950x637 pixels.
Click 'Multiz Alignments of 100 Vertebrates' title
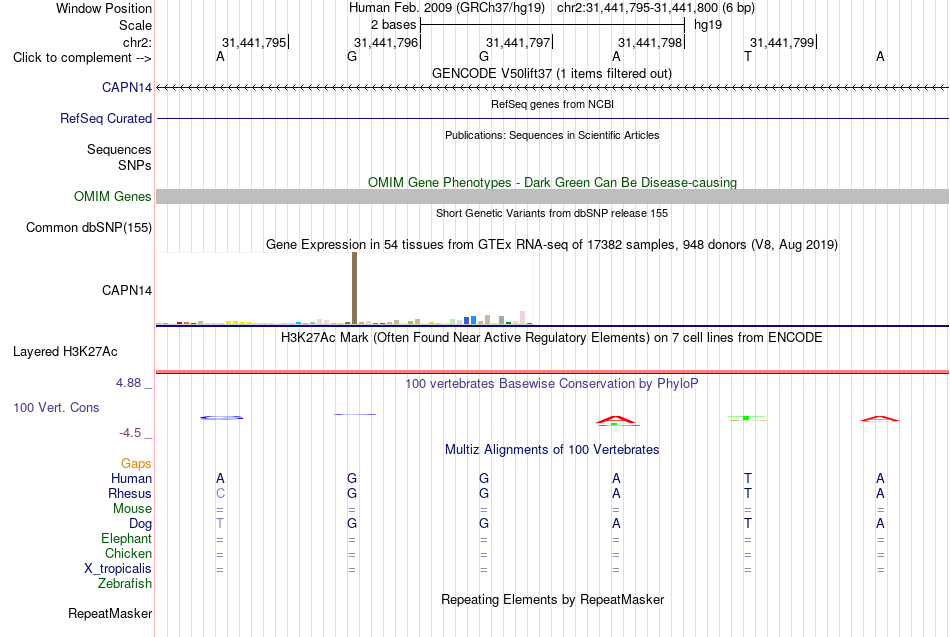[x=552, y=450]
